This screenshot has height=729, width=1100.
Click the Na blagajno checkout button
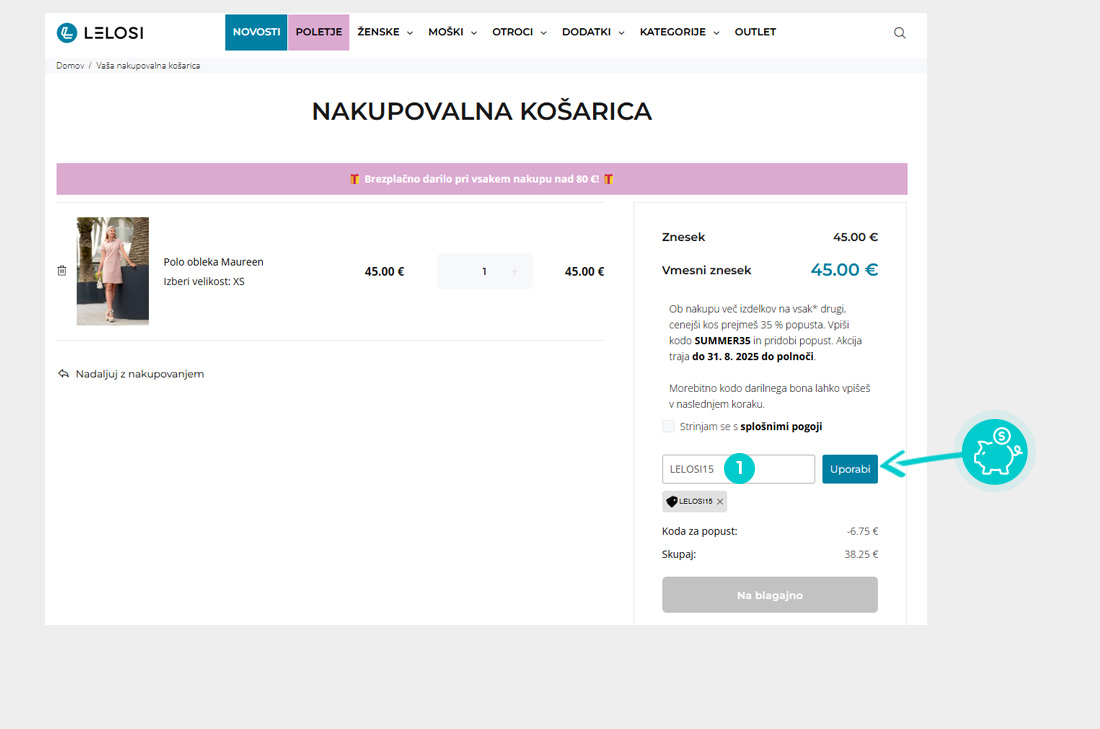769,595
